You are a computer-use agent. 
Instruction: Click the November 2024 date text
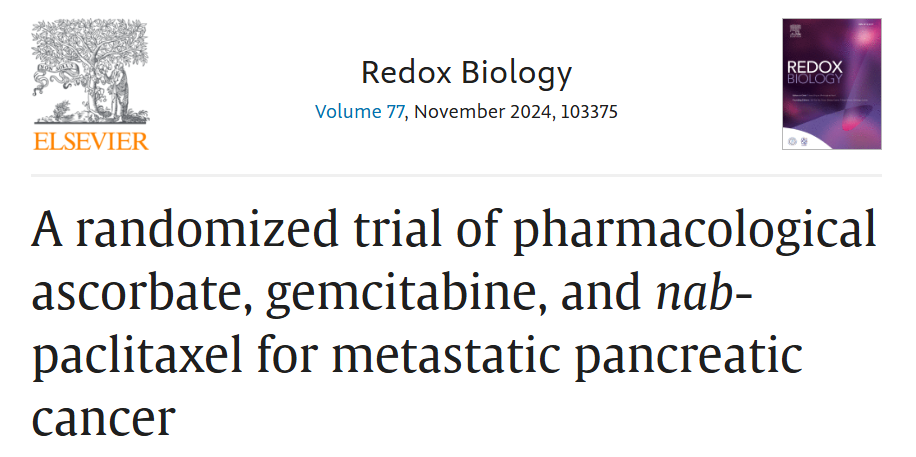pyautogui.click(x=484, y=111)
